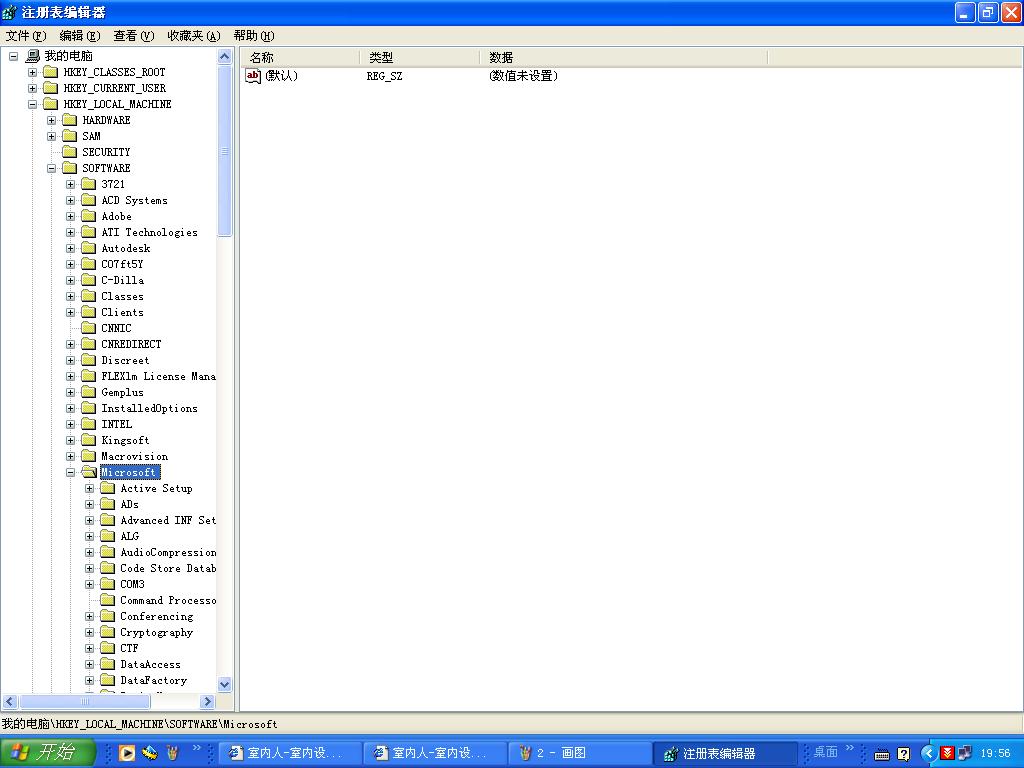This screenshot has width=1024, height=768.
Task: Select the Macrovision key
Action: point(135,456)
